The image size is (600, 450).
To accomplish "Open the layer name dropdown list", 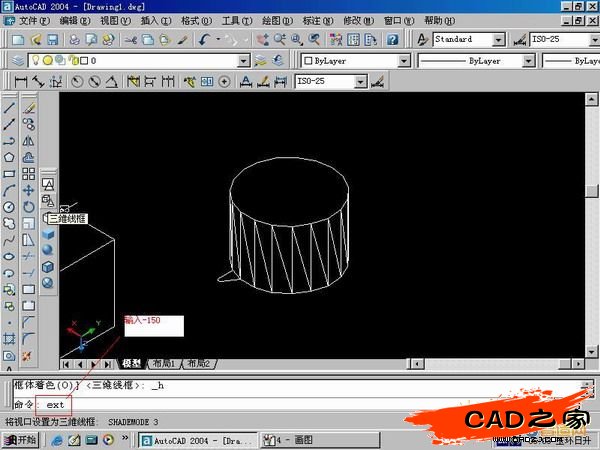I will (244, 60).
